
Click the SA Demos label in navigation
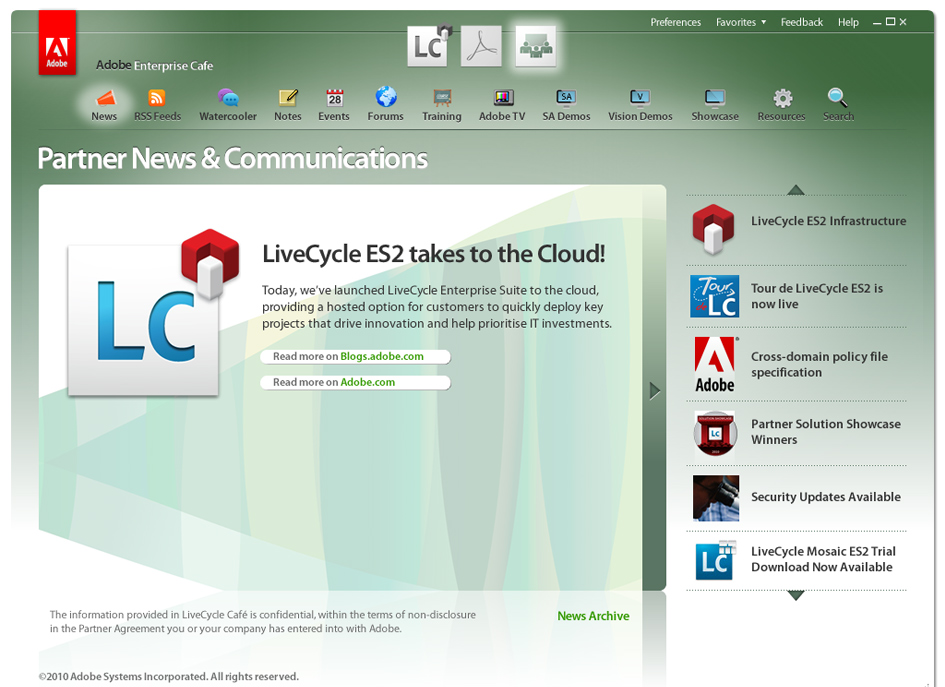(566, 116)
